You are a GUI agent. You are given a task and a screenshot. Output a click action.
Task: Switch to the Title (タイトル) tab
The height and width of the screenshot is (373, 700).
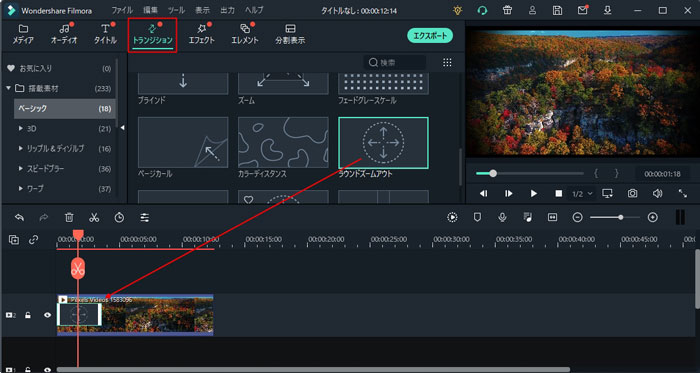click(x=105, y=34)
